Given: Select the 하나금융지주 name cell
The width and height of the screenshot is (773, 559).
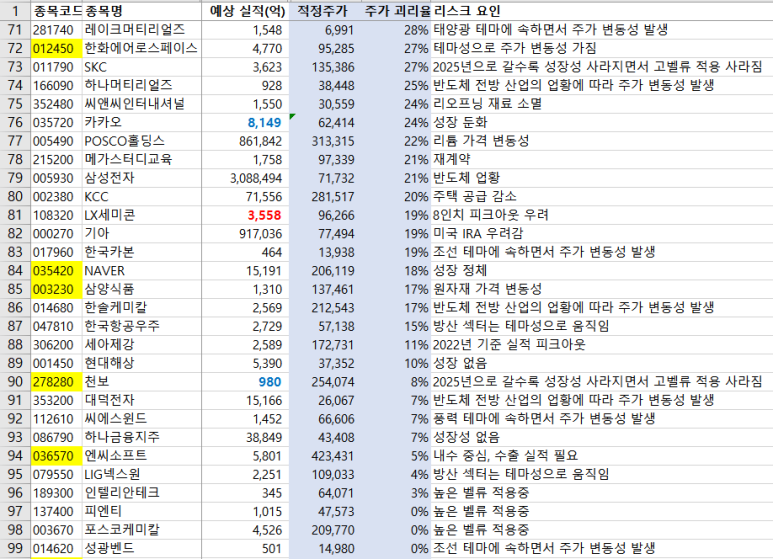Looking at the screenshot, I should (x=142, y=437).
